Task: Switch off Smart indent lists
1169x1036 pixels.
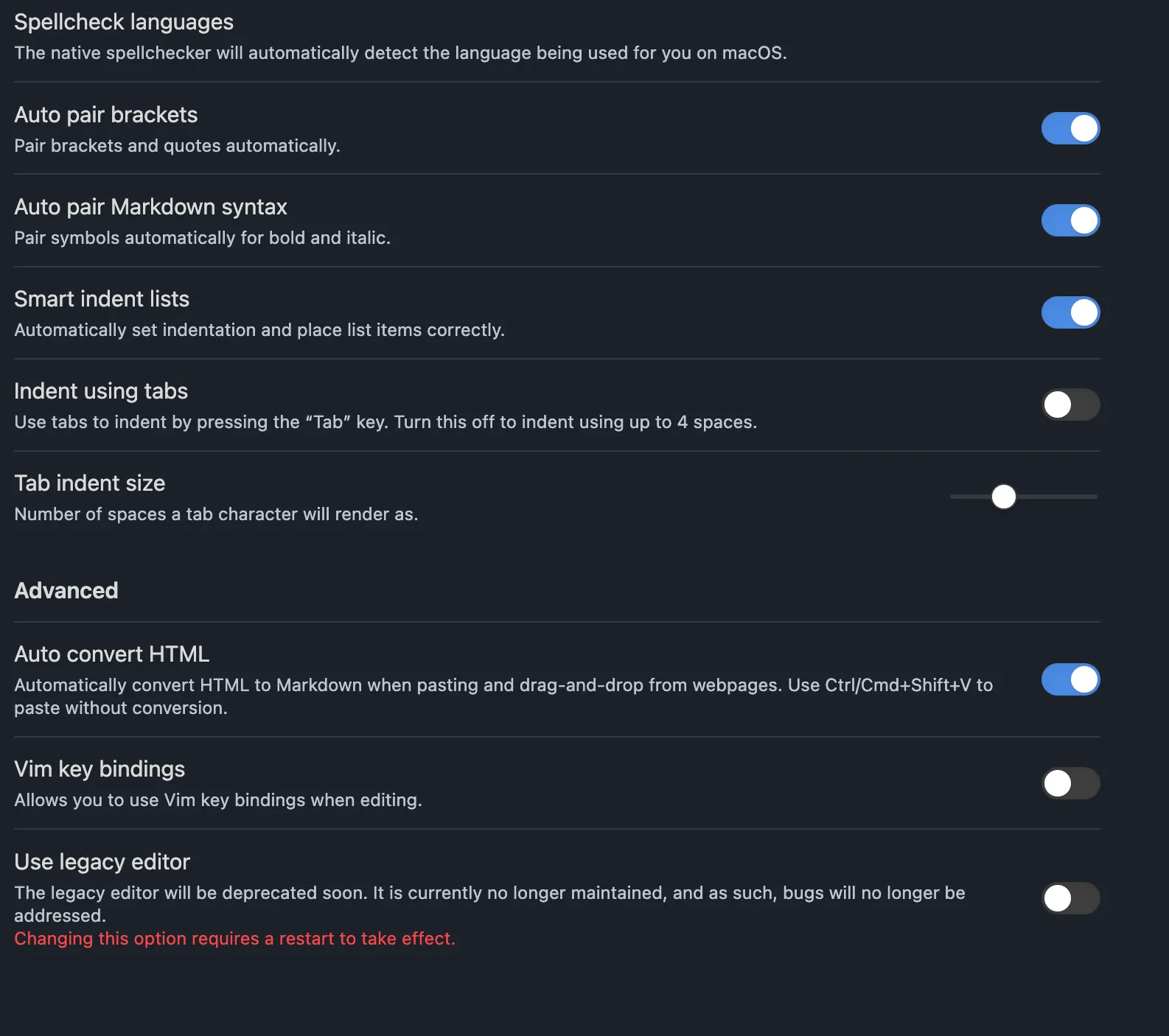Action: tap(1070, 312)
